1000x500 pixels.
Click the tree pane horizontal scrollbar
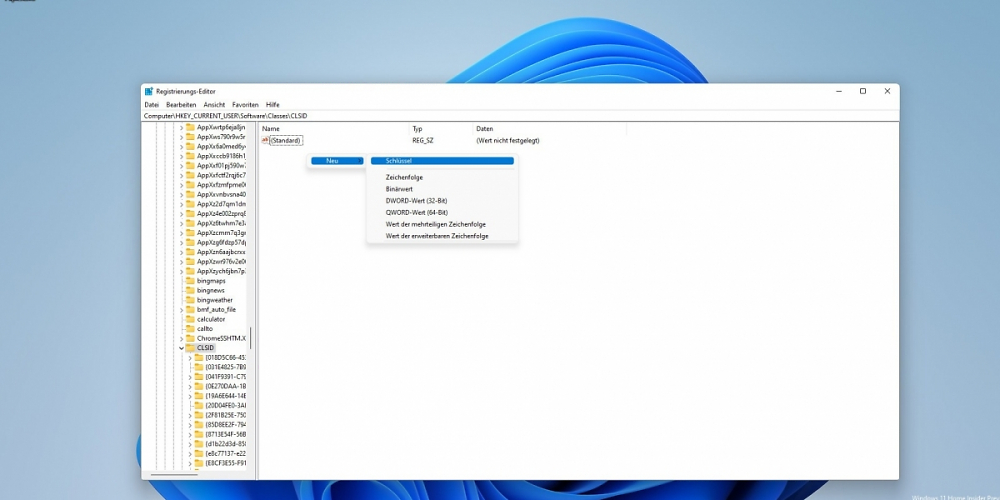(x=174, y=474)
